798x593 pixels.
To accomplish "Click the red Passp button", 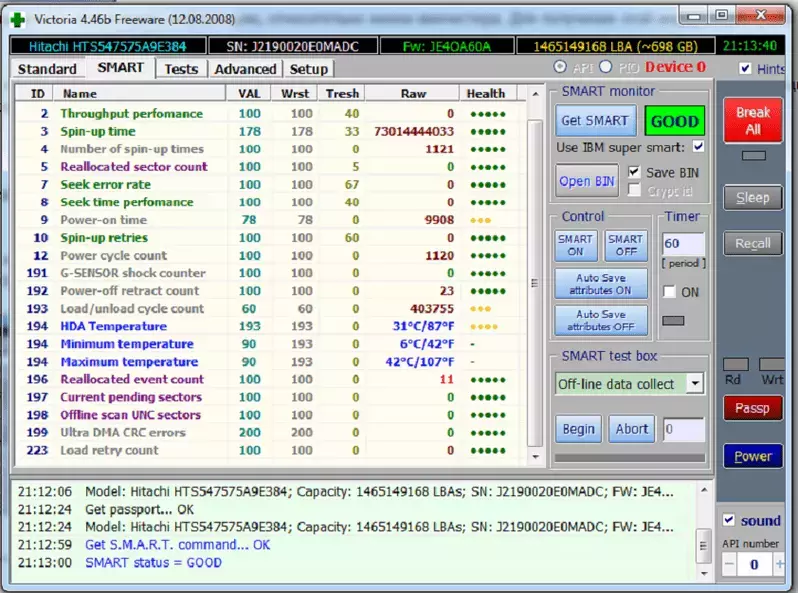I will 752,408.
